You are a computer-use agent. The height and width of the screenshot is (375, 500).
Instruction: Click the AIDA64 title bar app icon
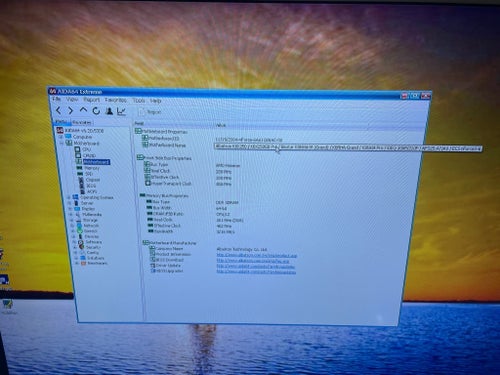coord(52,91)
